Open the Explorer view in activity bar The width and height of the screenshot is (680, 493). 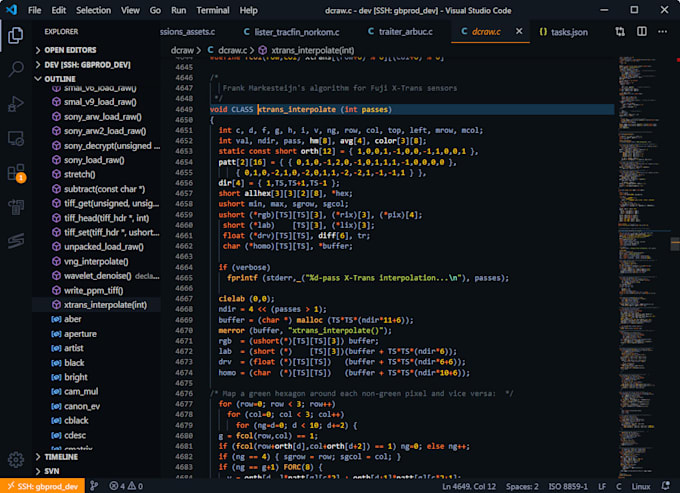tap(16, 36)
